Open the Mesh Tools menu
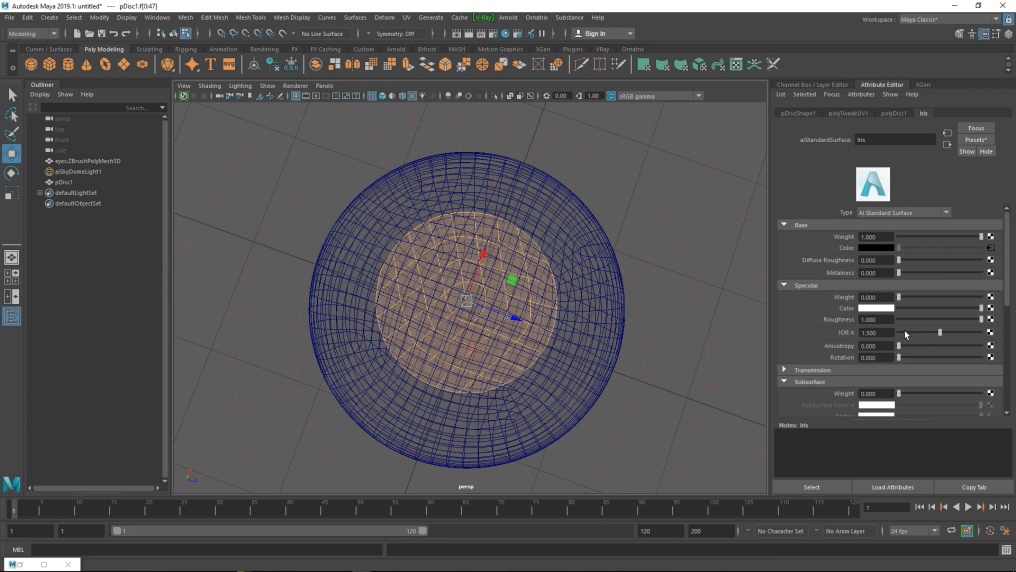Screen dimensions: 1016x572 coord(250,17)
